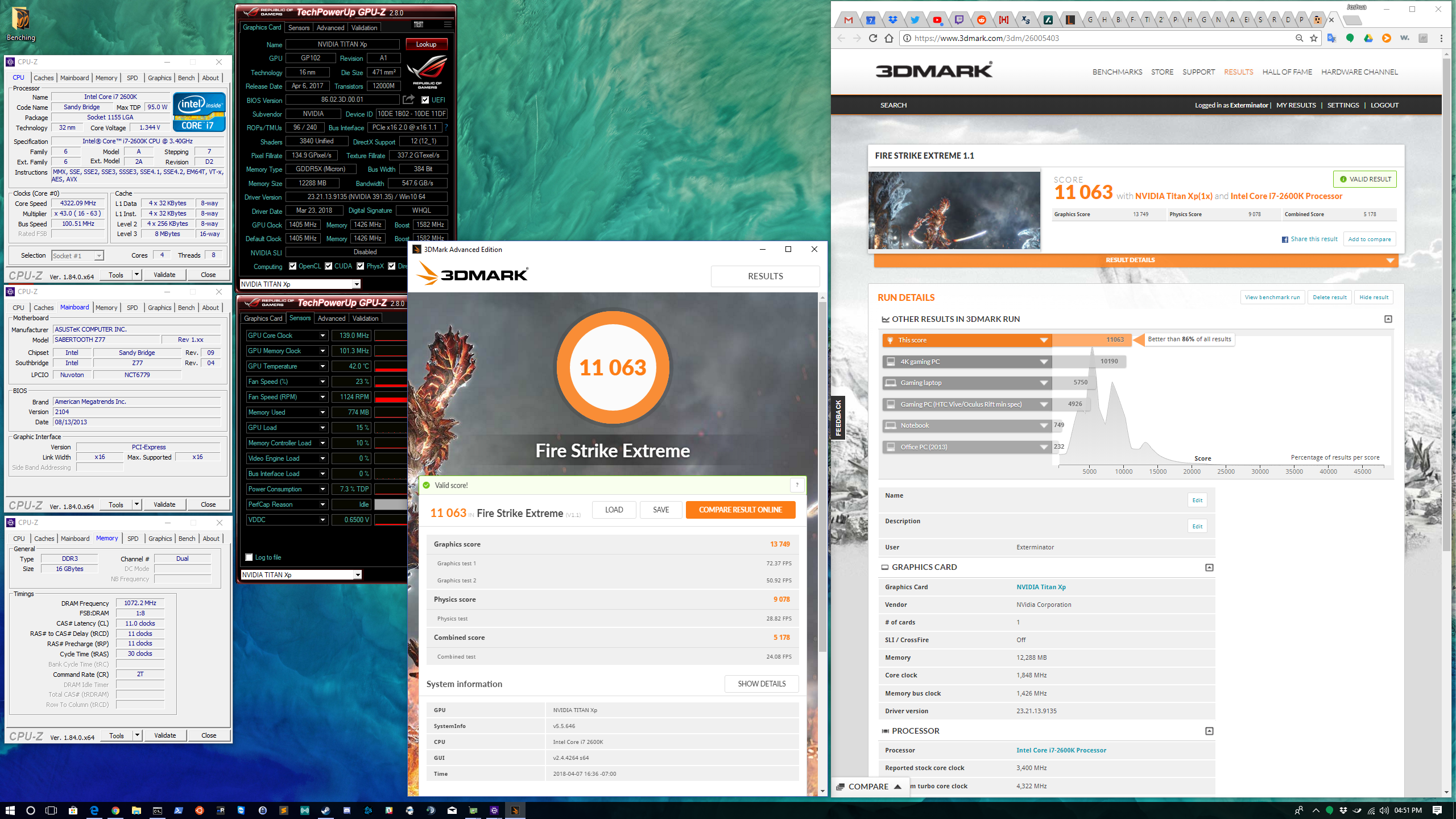This screenshot has height=819, width=1456.
Task: Open the Twitch pinned browser tab
Action: click(959, 20)
